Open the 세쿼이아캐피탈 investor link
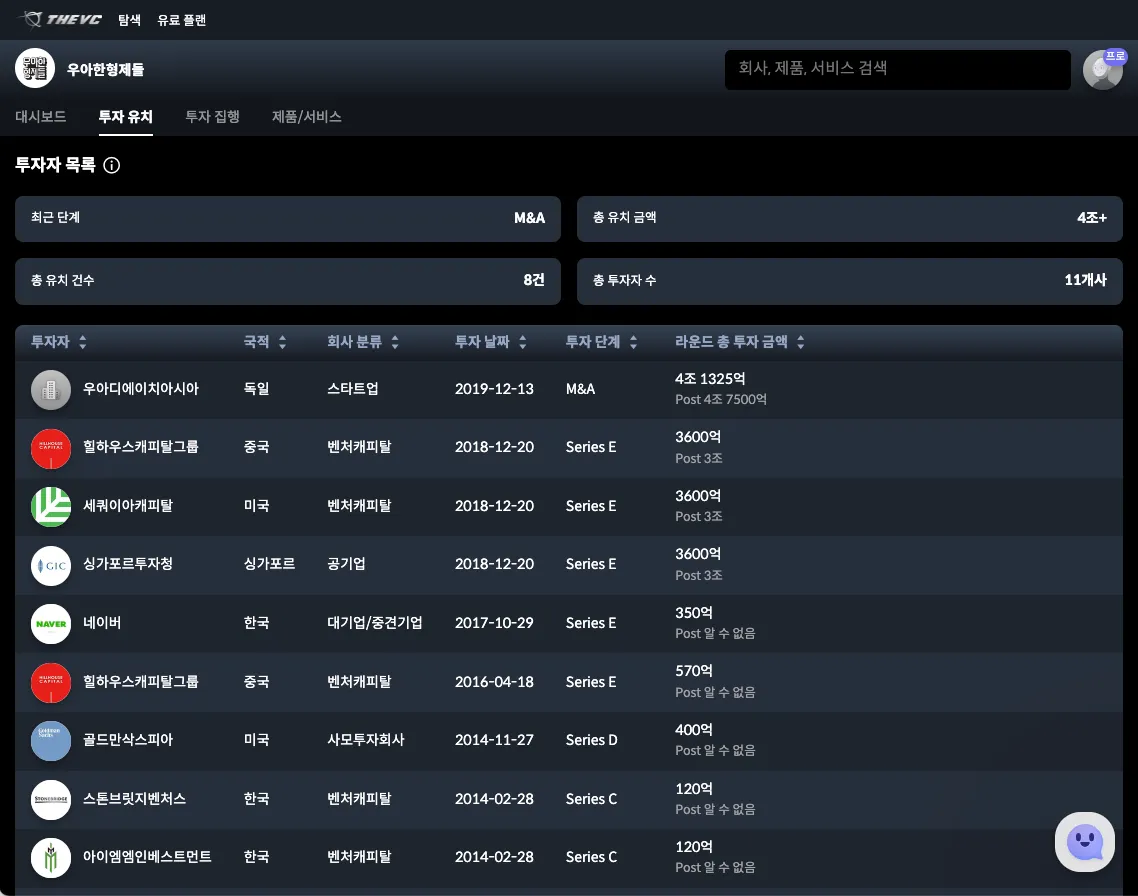The height and width of the screenshot is (896, 1138). tap(128, 505)
